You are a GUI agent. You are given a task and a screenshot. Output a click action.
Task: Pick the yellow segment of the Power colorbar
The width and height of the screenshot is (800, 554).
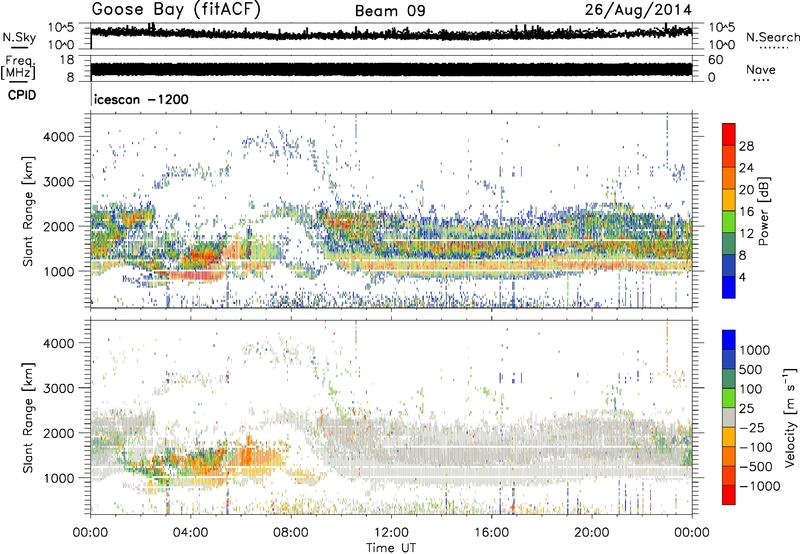click(729, 200)
